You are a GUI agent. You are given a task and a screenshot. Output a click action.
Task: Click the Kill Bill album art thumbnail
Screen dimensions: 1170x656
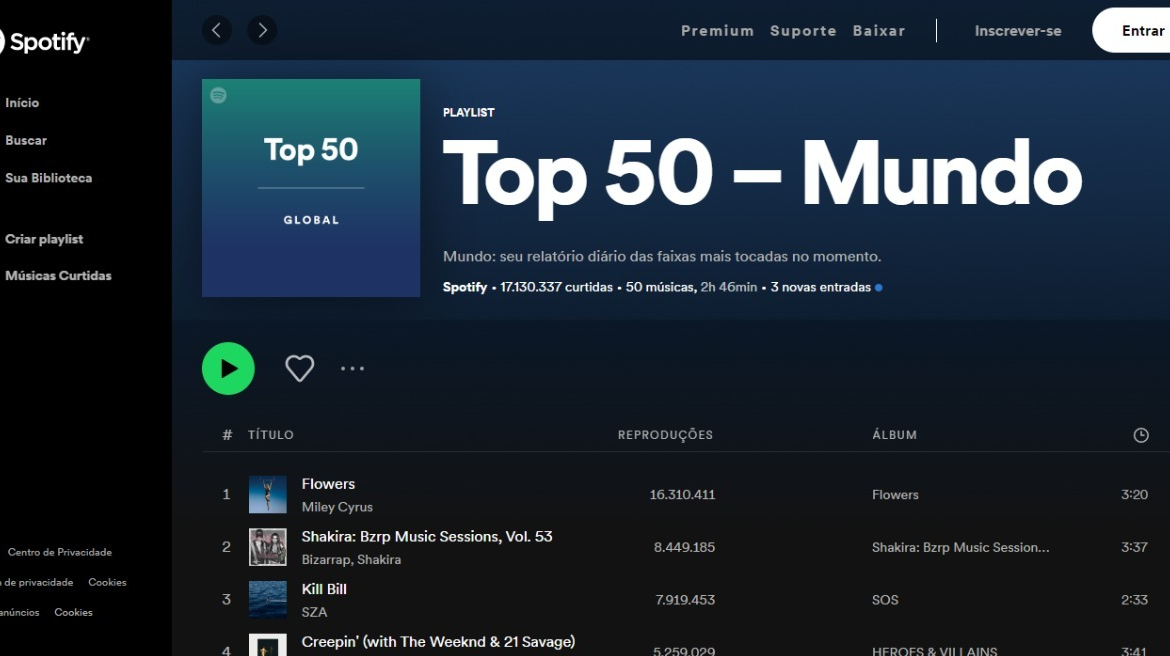point(268,600)
